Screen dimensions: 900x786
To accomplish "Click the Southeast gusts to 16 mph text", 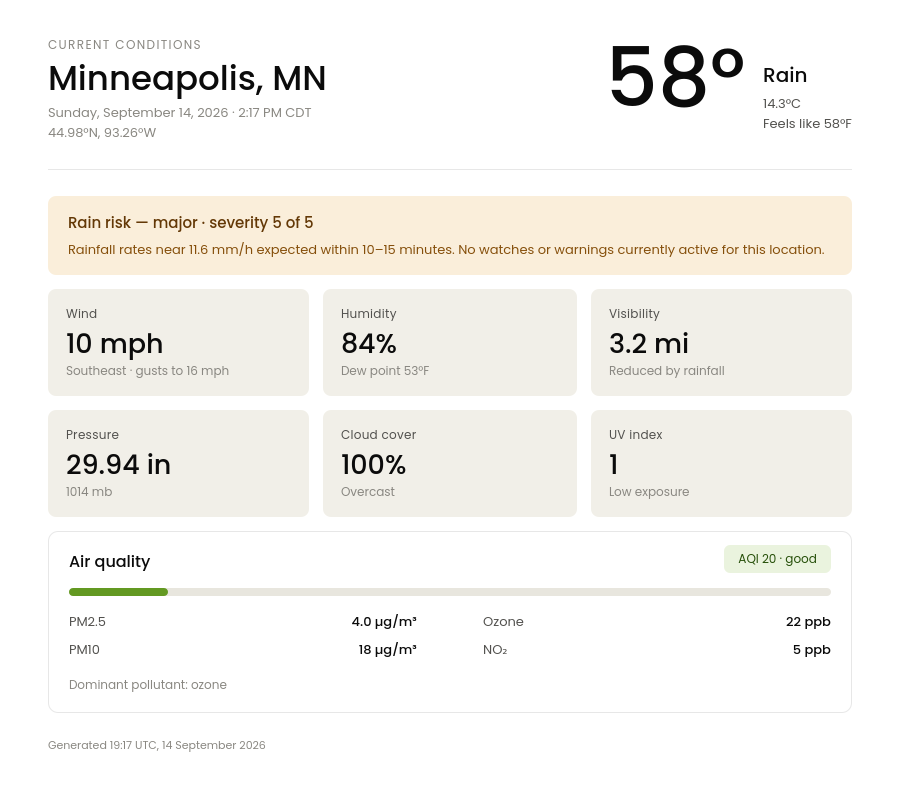I will point(148,371).
